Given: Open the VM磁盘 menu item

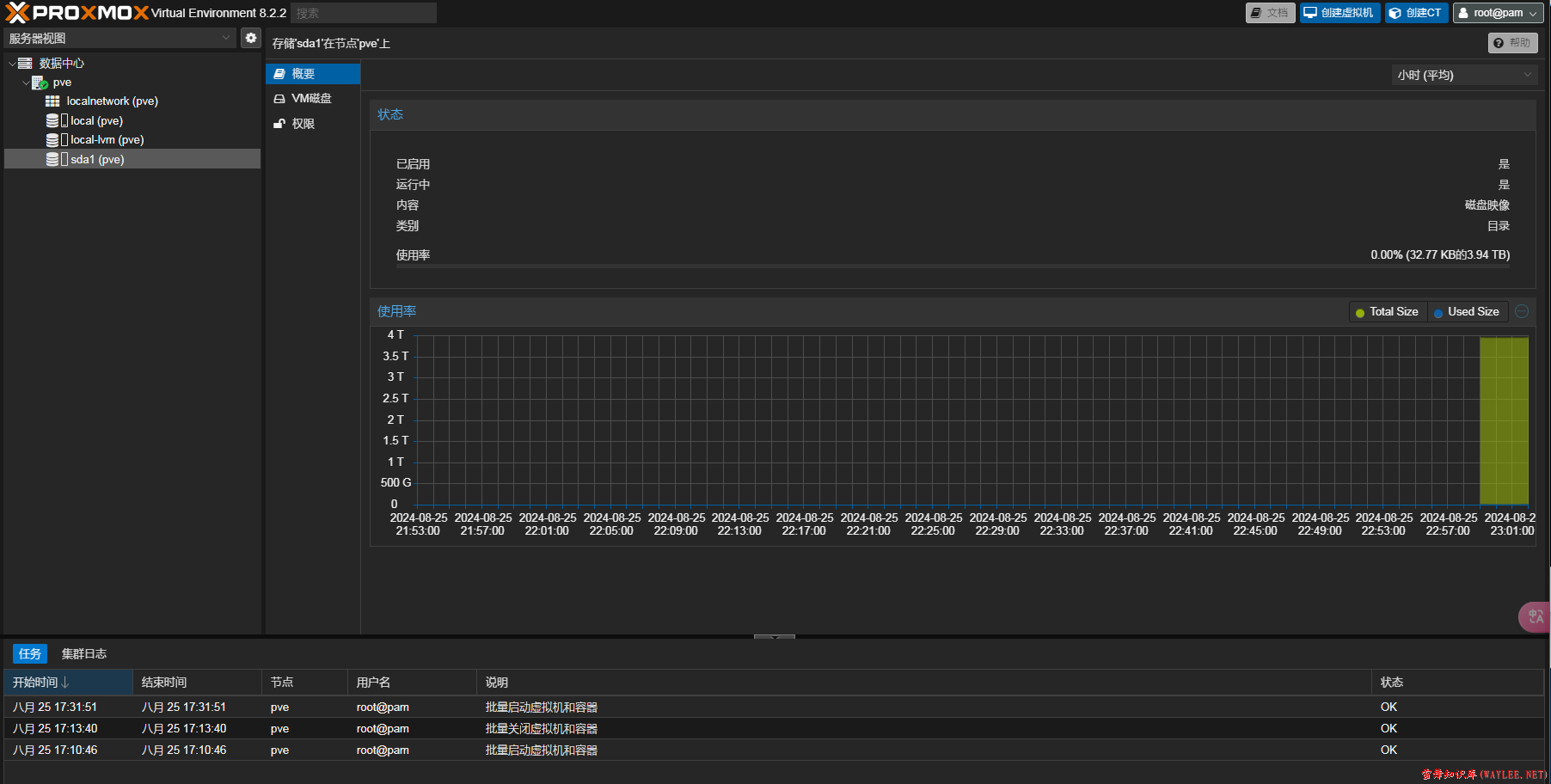Looking at the screenshot, I should [x=313, y=99].
